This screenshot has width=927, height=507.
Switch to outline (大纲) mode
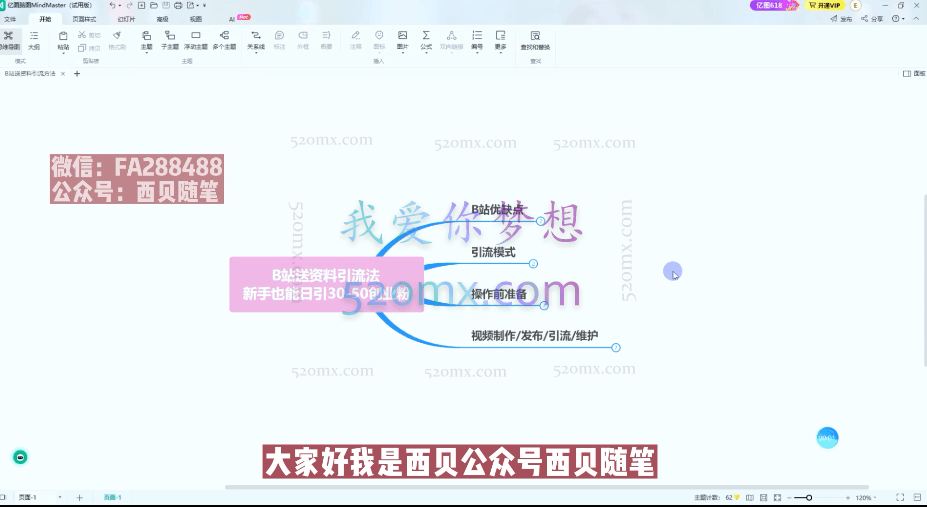pyautogui.click(x=34, y=40)
